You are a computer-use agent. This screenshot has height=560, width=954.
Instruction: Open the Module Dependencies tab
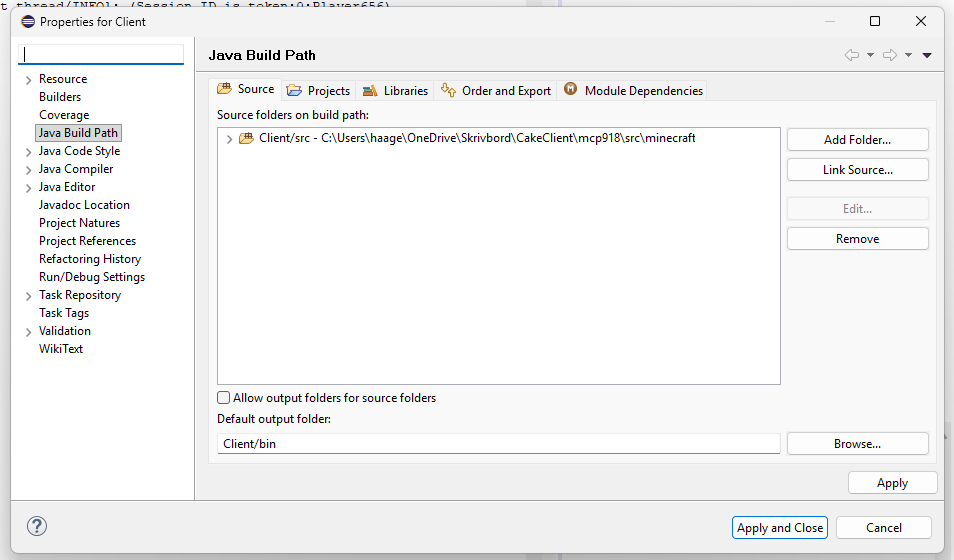[633, 91]
